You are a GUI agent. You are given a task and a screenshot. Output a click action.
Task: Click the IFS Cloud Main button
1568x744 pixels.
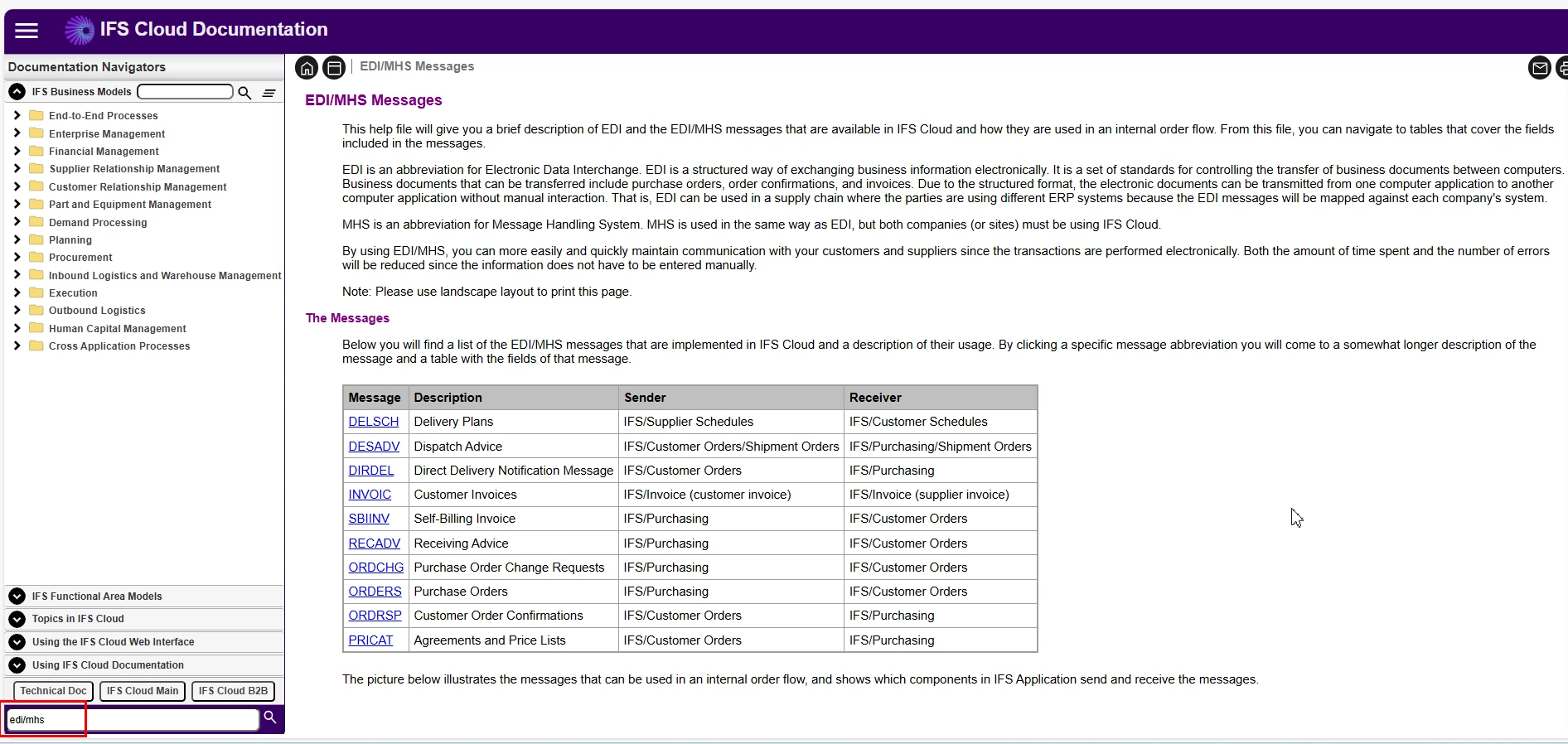point(143,691)
